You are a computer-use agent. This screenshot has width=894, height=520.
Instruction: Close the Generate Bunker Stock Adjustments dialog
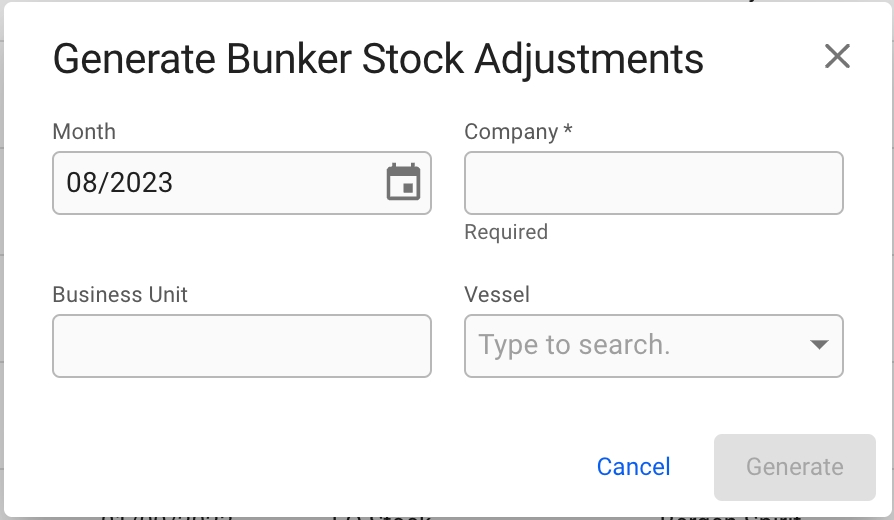click(837, 57)
